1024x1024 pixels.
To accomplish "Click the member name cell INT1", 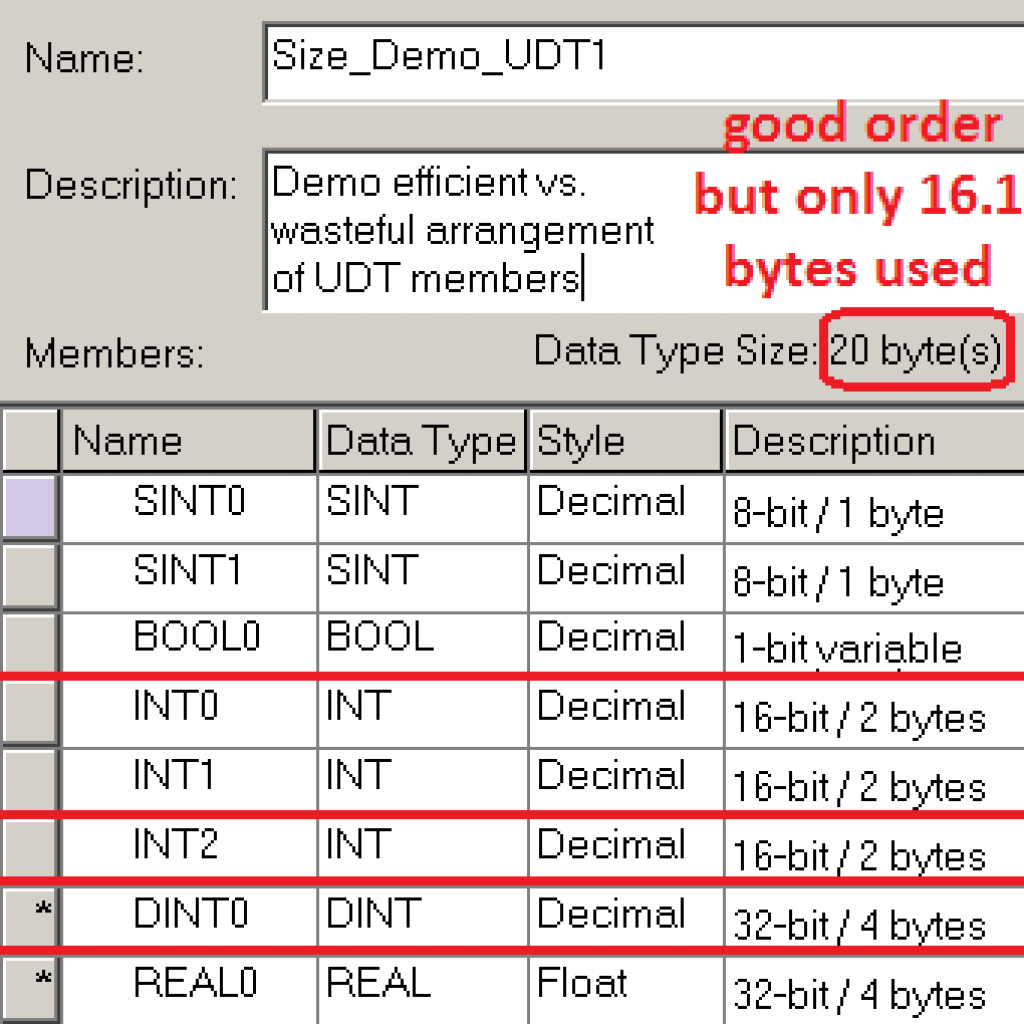I will click(x=189, y=781).
